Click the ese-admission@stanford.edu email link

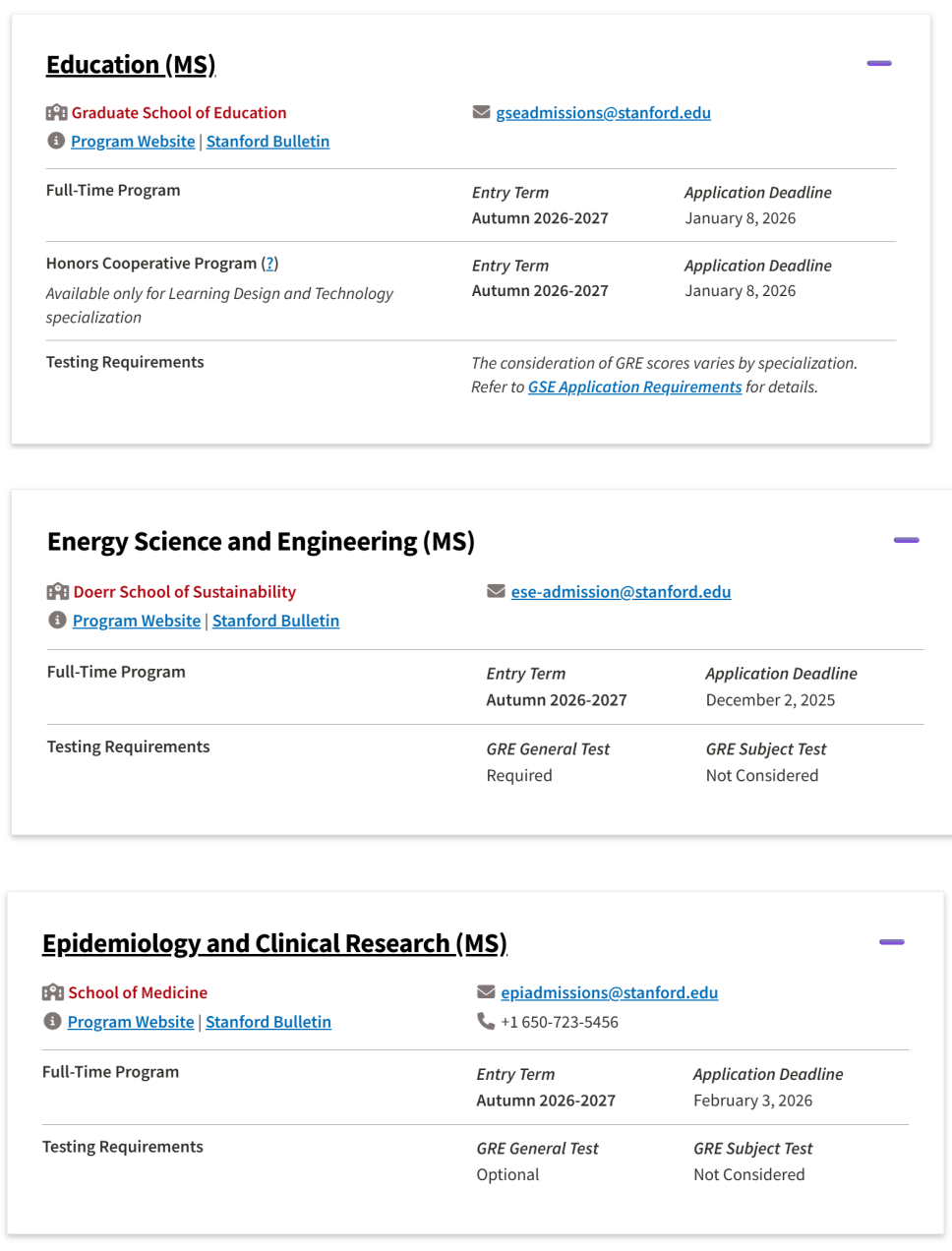pos(621,591)
